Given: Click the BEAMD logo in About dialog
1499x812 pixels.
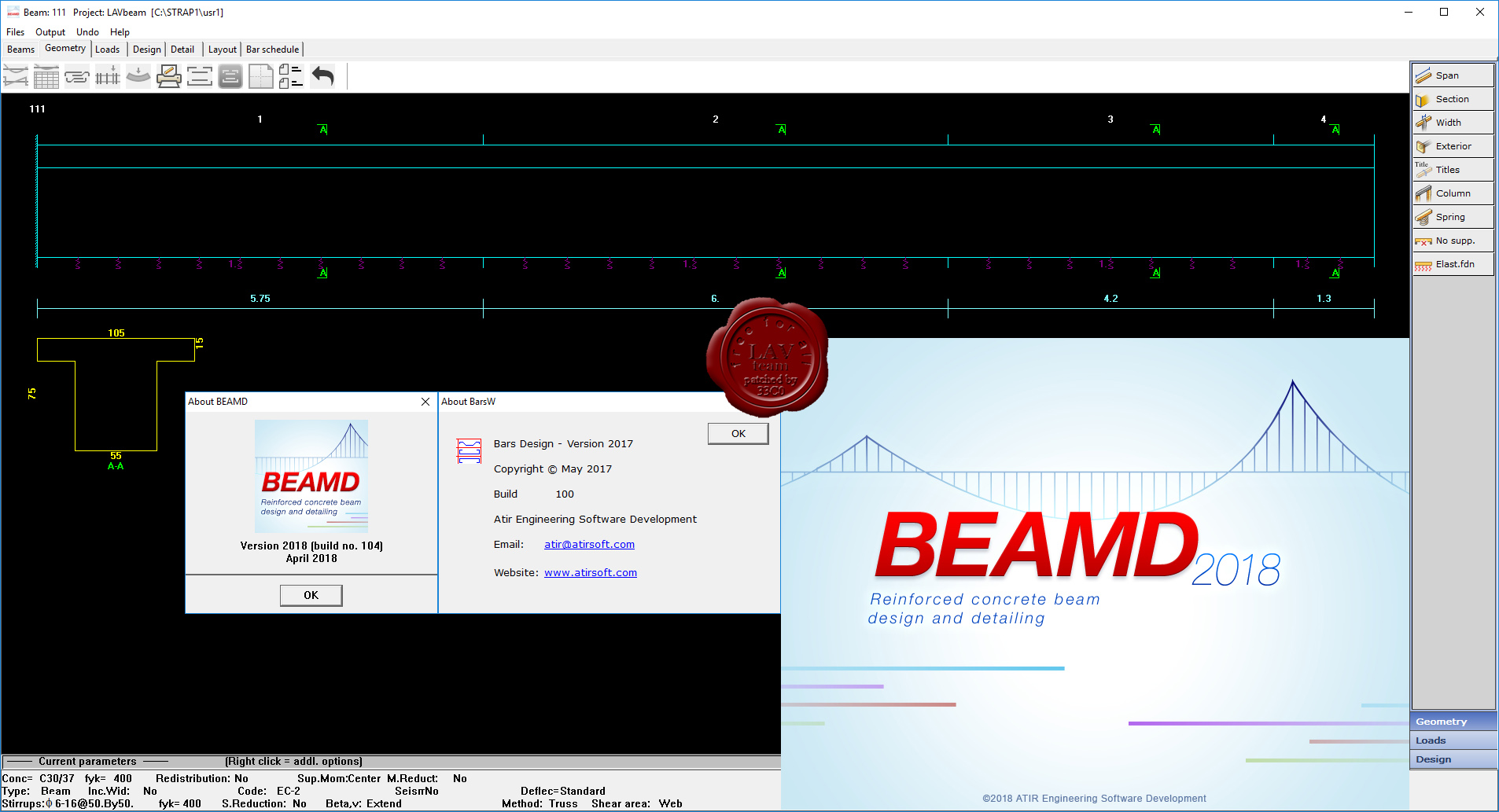Looking at the screenshot, I should click(311, 476).
